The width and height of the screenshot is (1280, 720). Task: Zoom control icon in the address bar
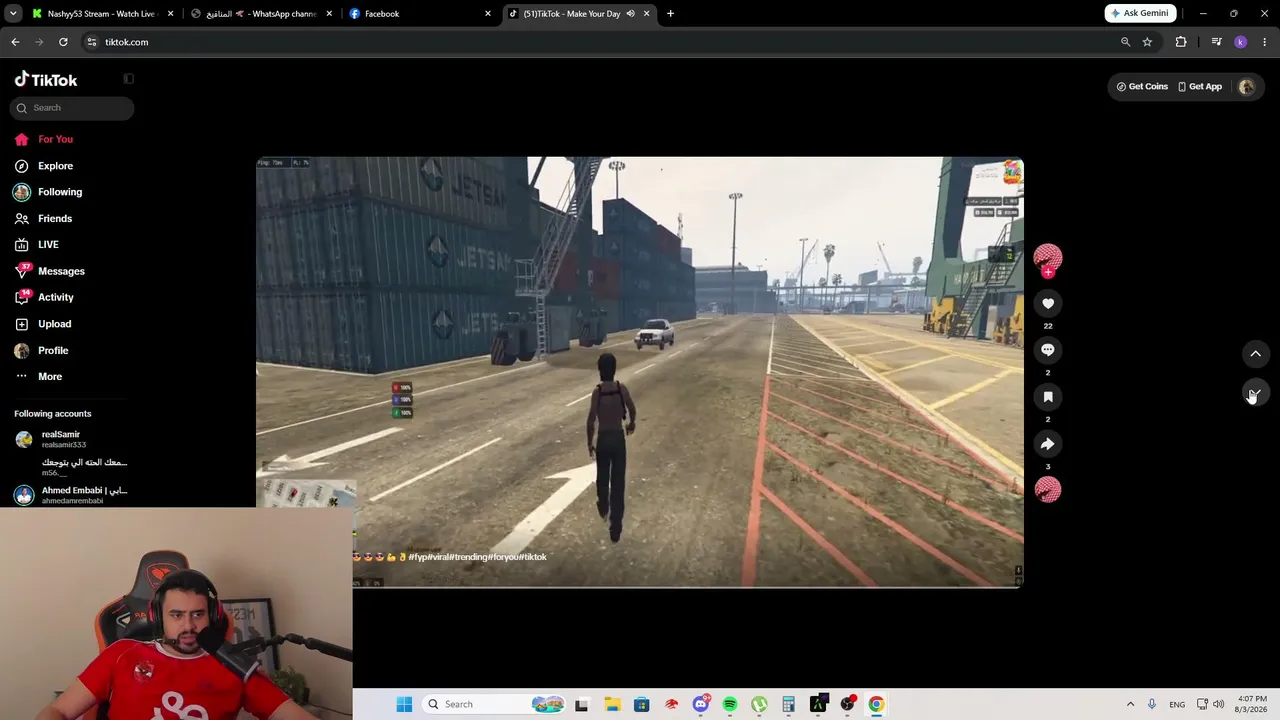tap(1125, 42)
